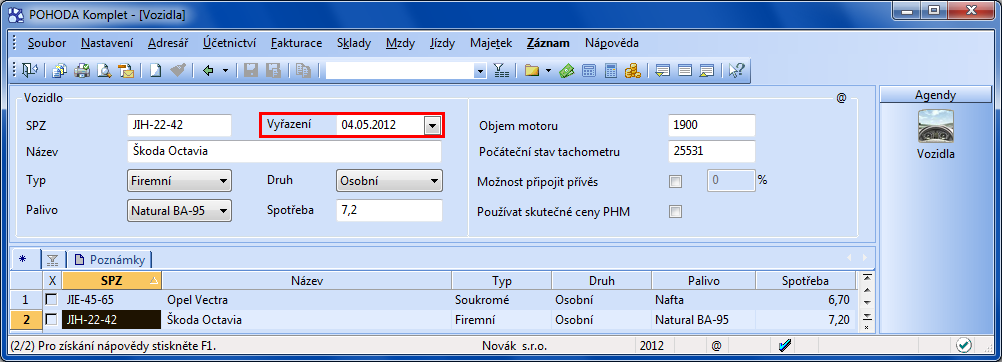
Task: Click the second floppy disk save icon
Action: [274, 70]
